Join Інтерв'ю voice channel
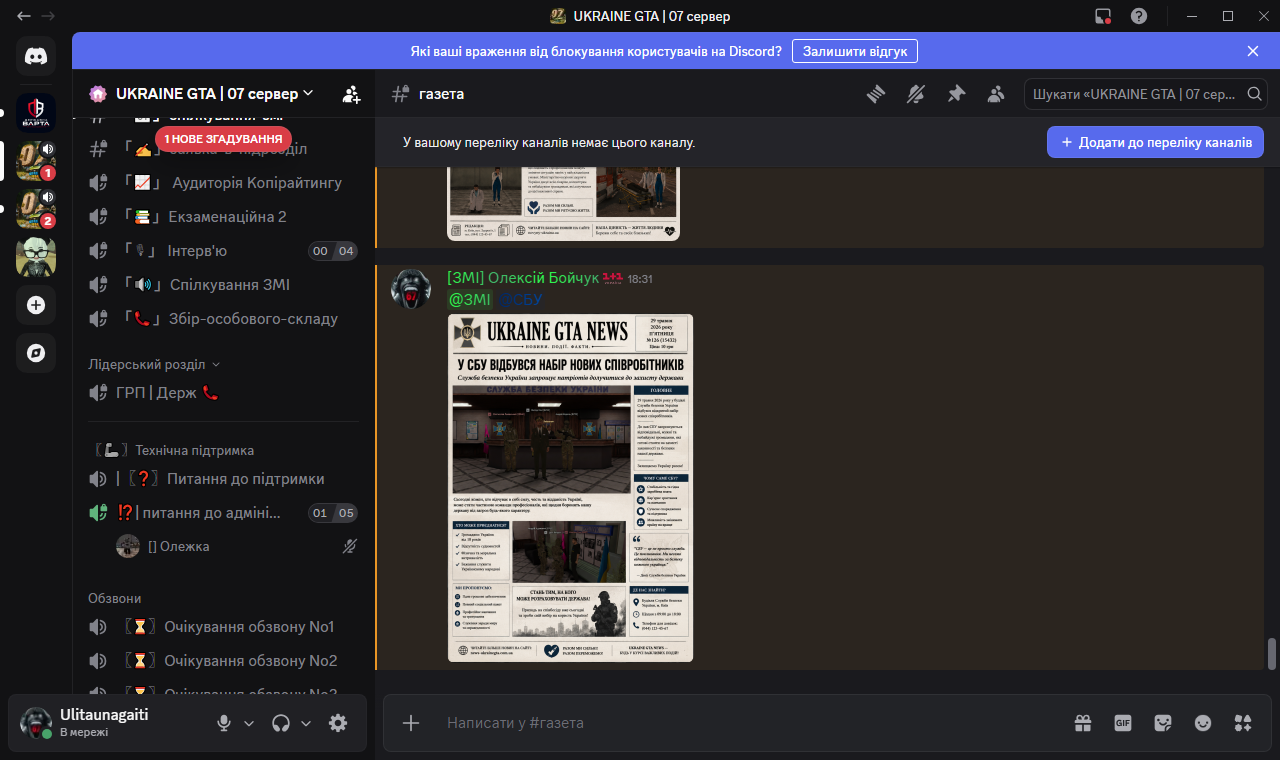This screenshot has width=1280, height=760. coord(222,250)
